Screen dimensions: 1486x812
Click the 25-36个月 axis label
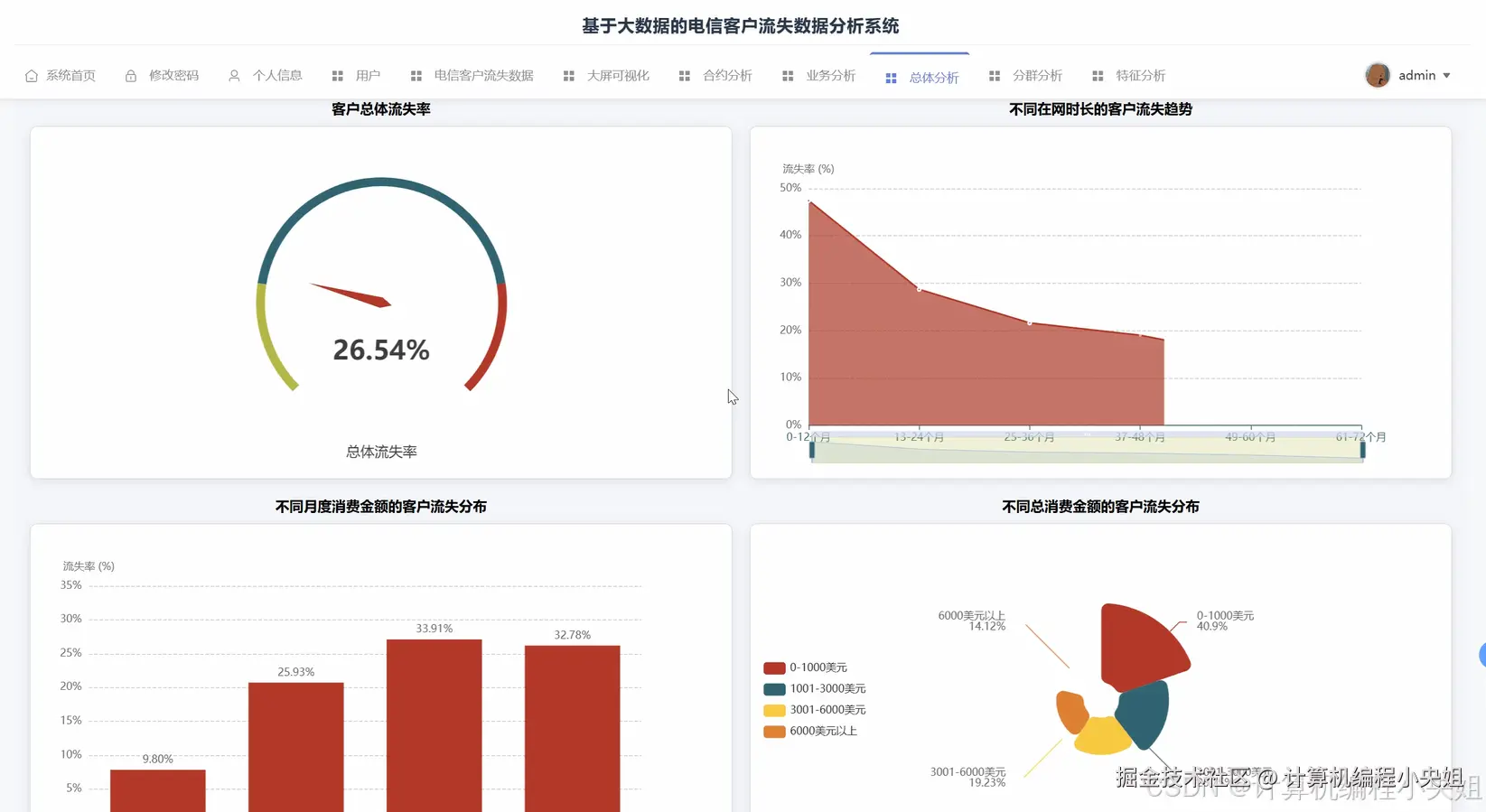[1030, 437]
